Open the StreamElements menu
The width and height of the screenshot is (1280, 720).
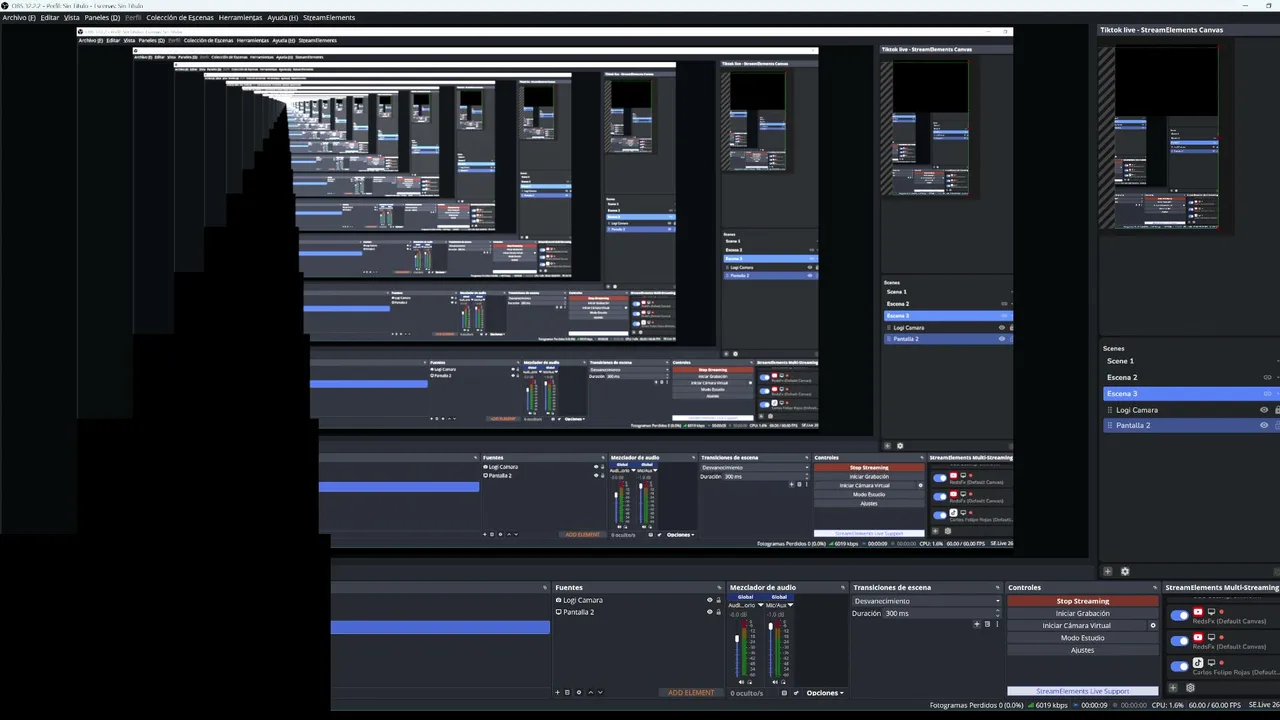point(329,18)
